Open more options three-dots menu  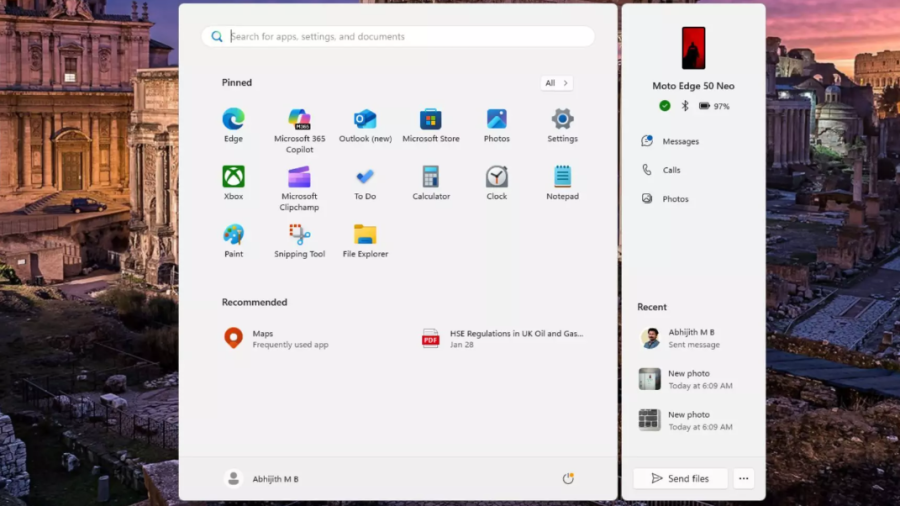[743, 478]
